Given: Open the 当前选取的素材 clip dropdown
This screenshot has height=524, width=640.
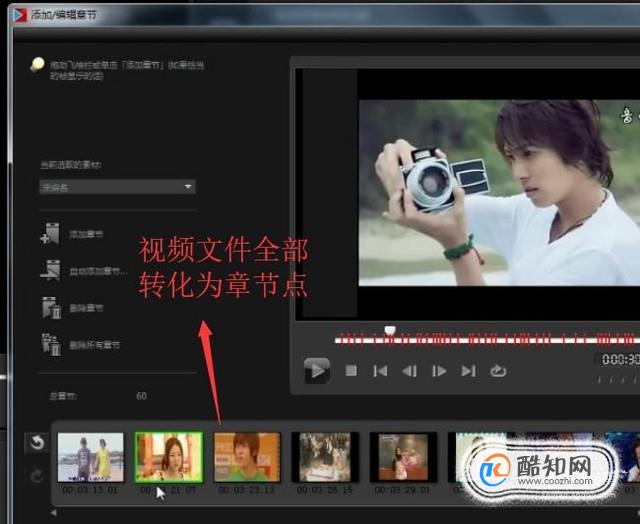Looking at the screenshot, I should 118,187.
